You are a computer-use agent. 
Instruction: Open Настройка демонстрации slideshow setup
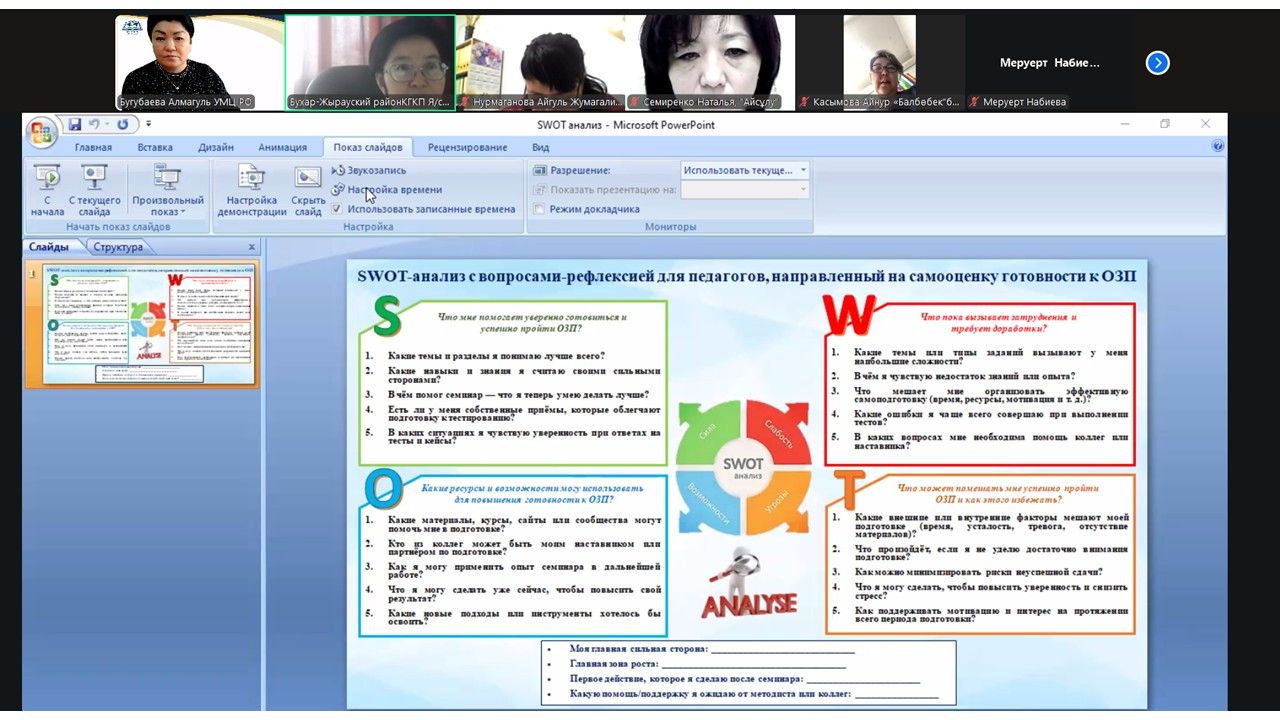tap(251, 190)
